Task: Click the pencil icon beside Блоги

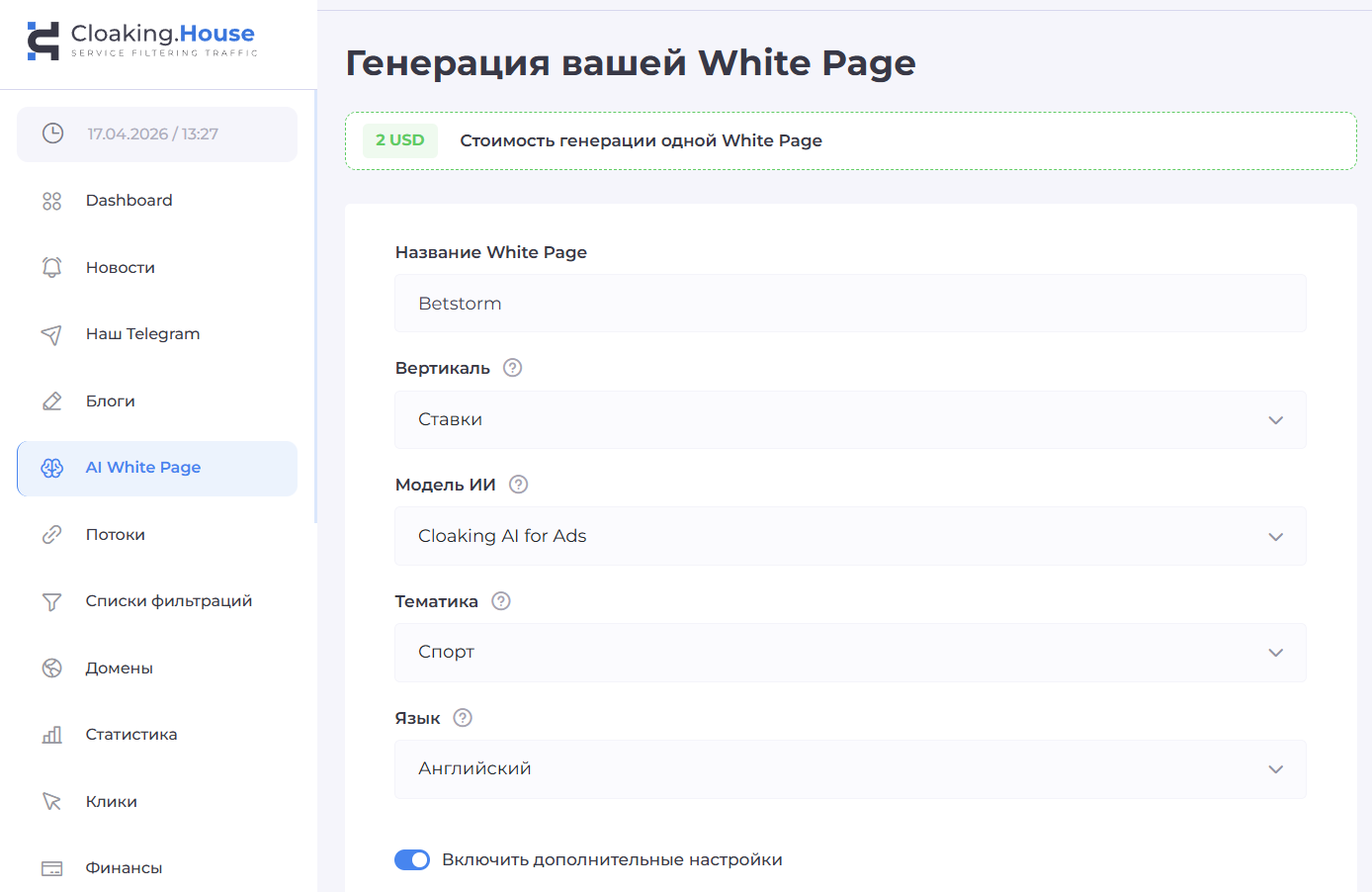Action: tap(52, 401)
